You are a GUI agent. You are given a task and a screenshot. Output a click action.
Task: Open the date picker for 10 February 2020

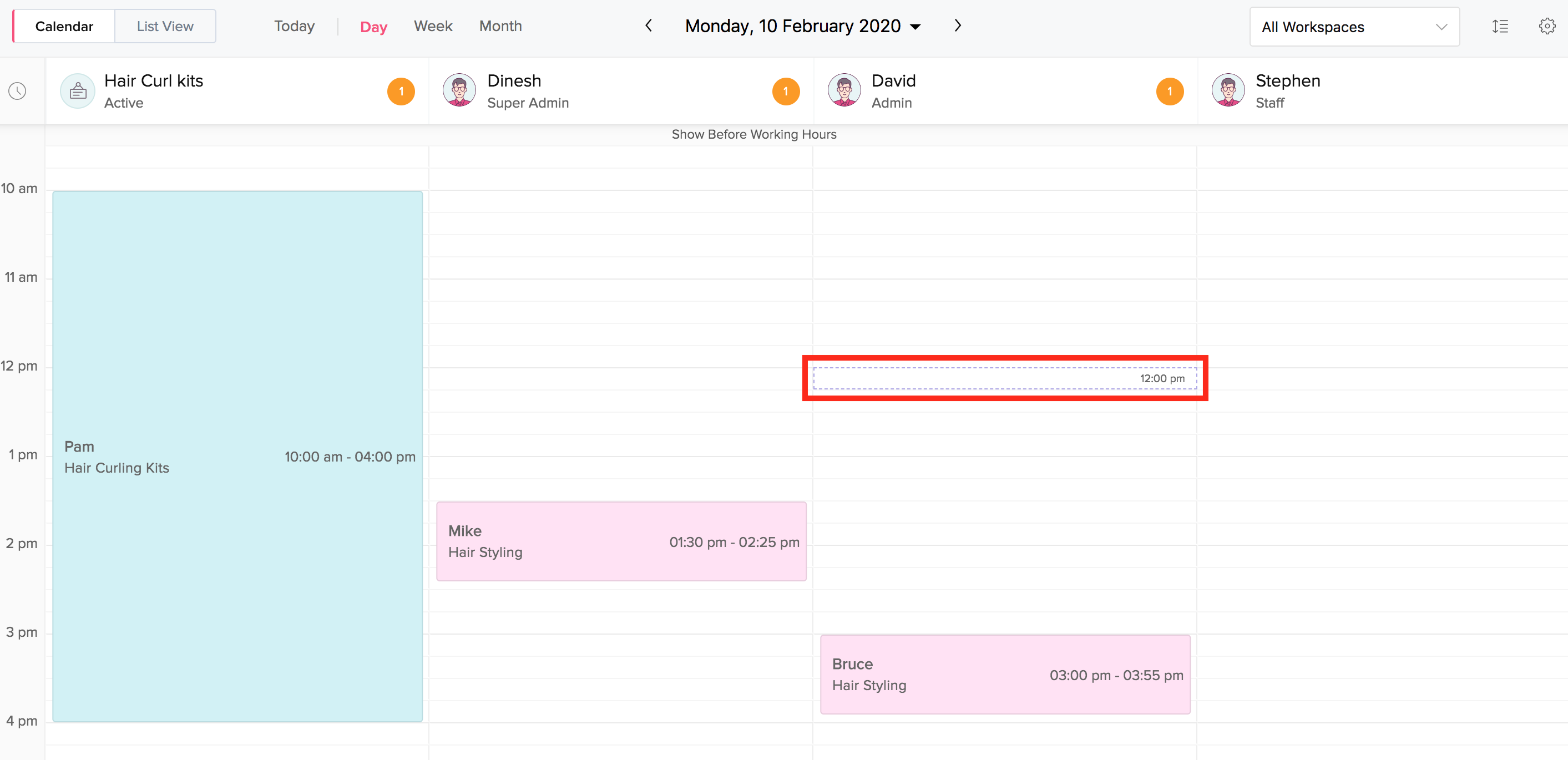pos(802,26)
